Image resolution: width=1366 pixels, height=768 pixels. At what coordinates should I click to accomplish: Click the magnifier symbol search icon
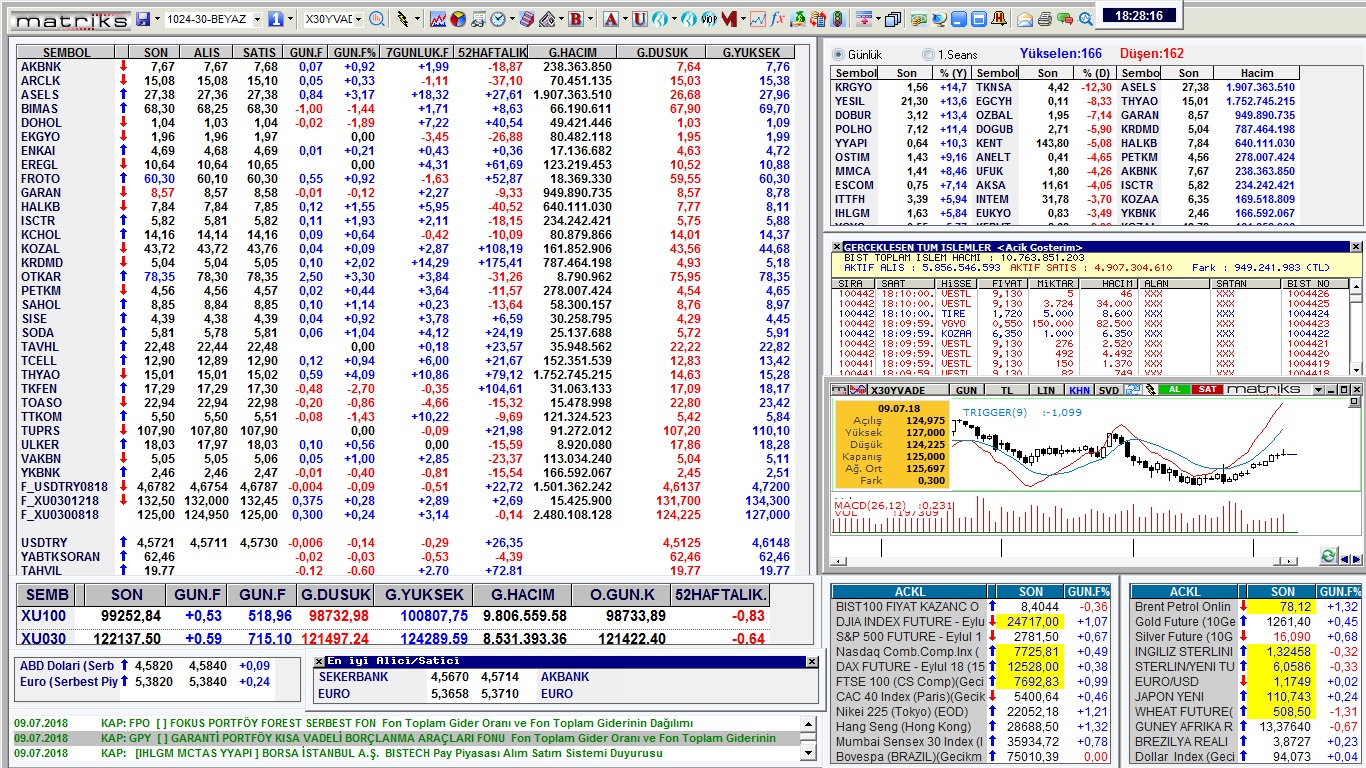377,19
